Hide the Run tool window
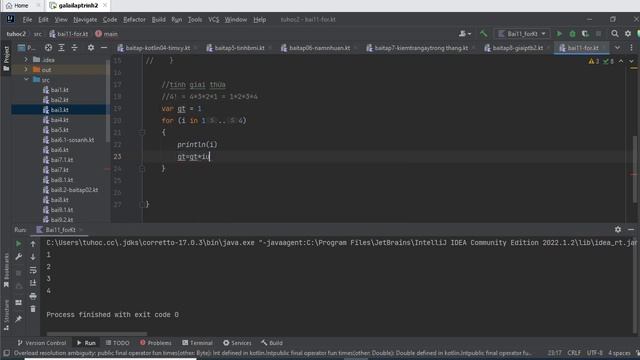 point(631,229)
